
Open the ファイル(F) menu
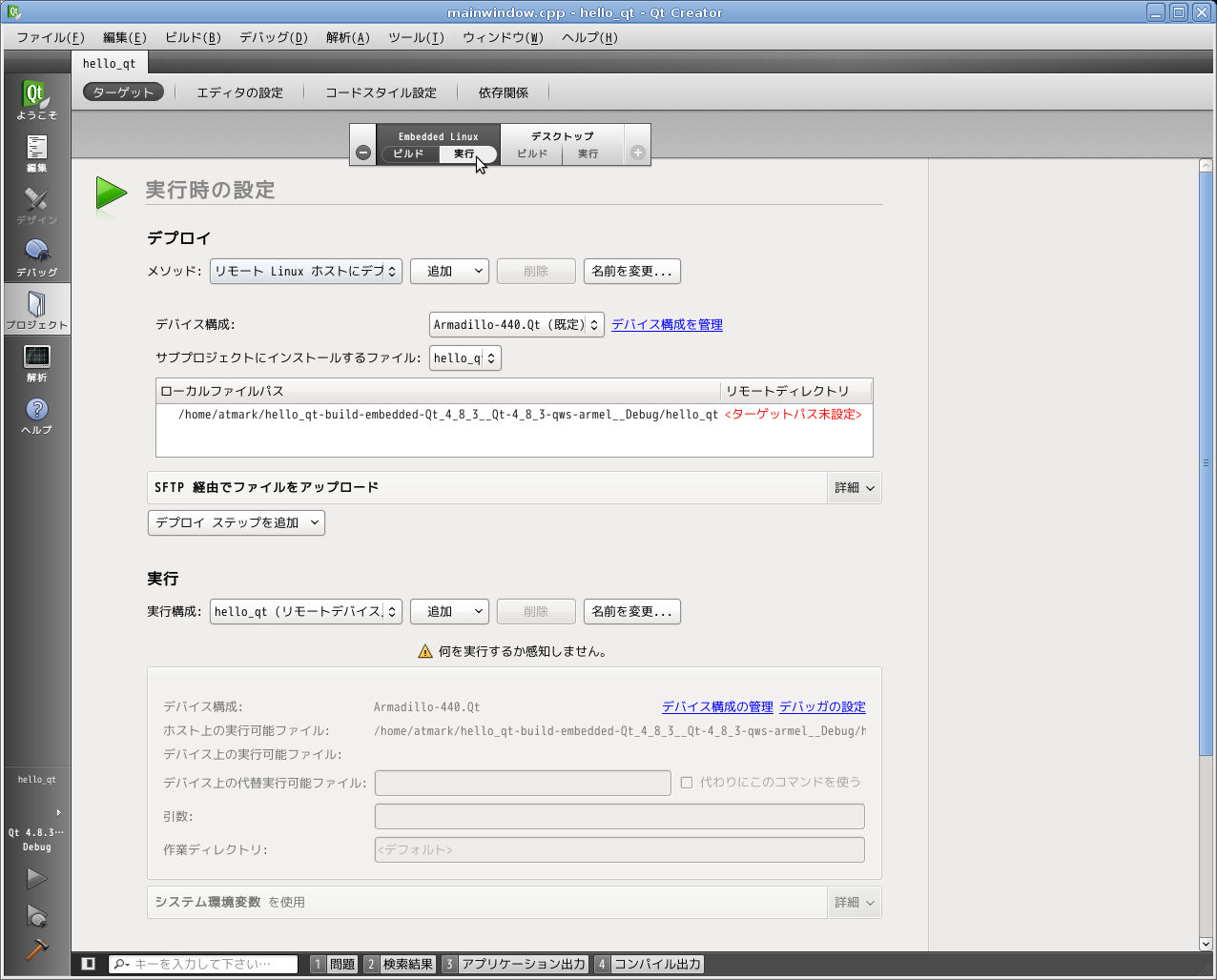tap(51, 37)
